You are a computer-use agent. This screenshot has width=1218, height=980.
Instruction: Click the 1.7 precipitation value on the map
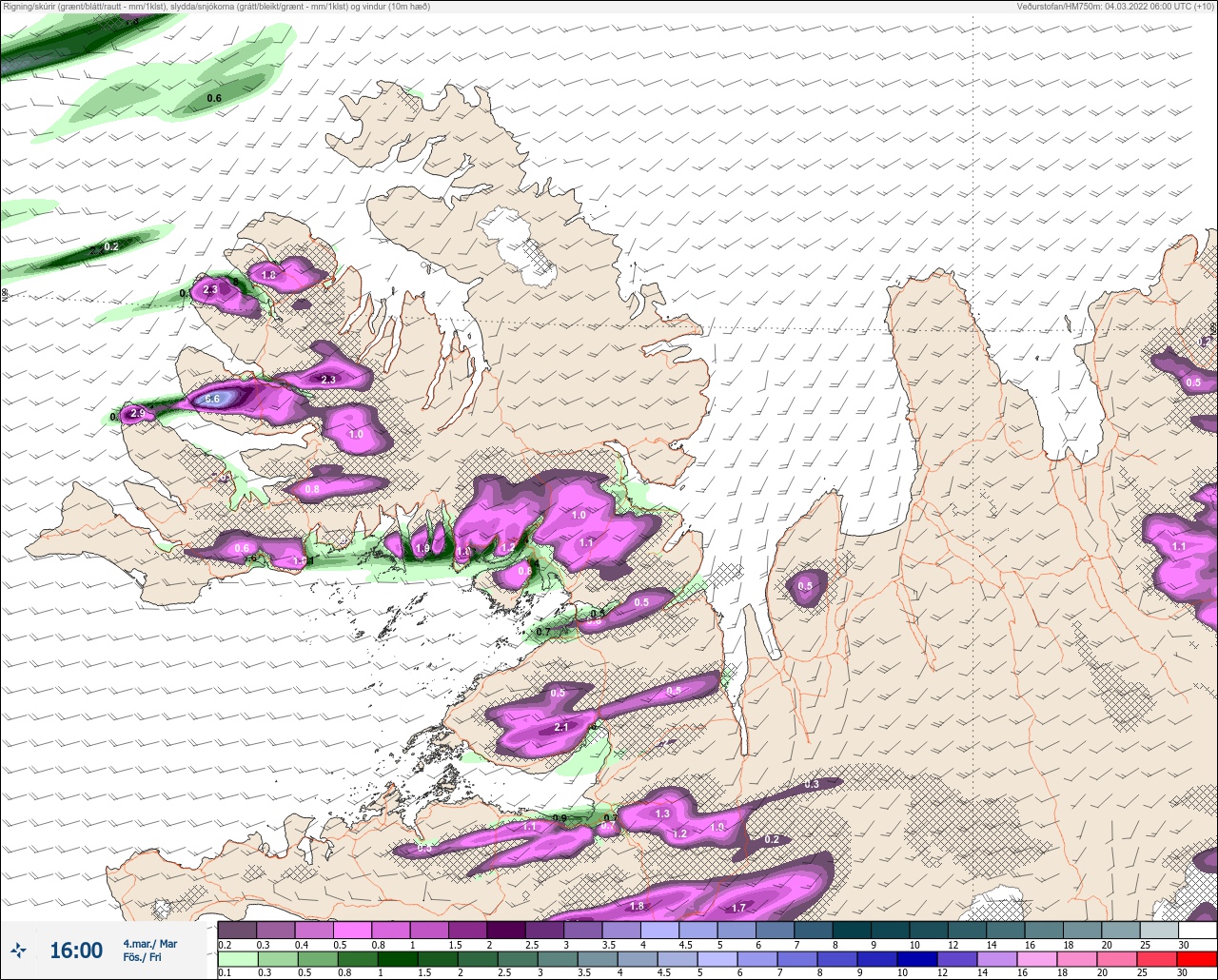[738, 909]
